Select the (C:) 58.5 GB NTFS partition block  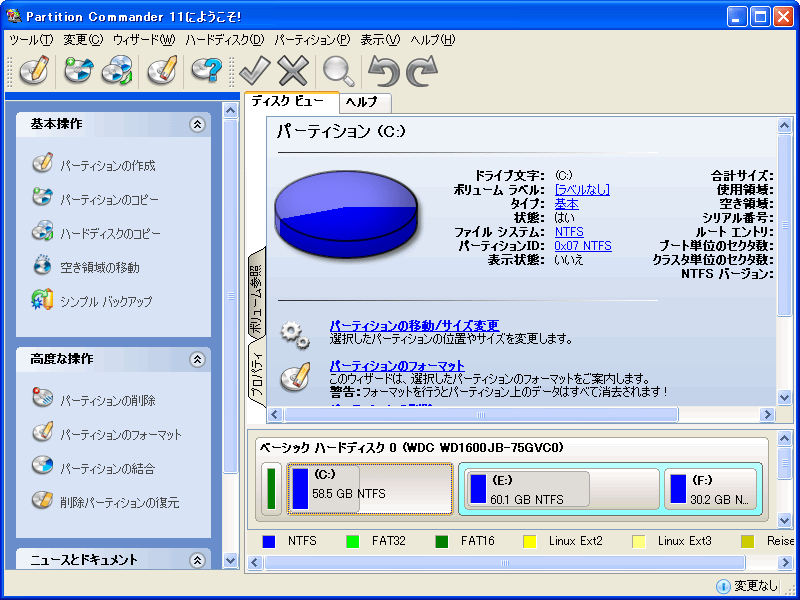tap(370, 489)
